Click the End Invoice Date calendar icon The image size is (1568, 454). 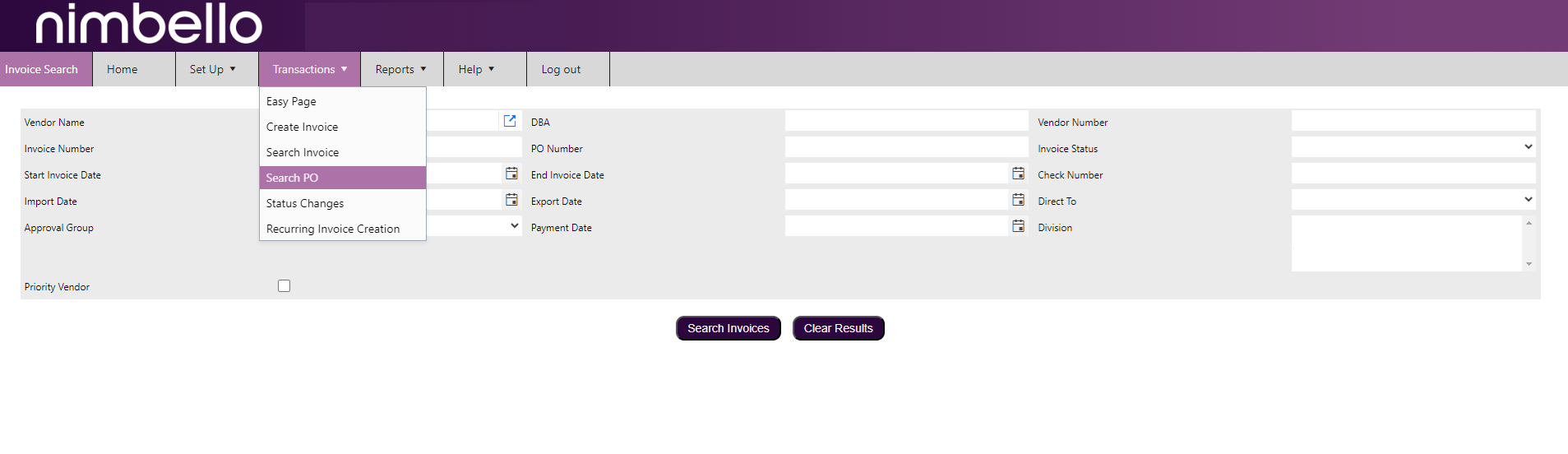pyautogui.click(x=1018, y=174)
